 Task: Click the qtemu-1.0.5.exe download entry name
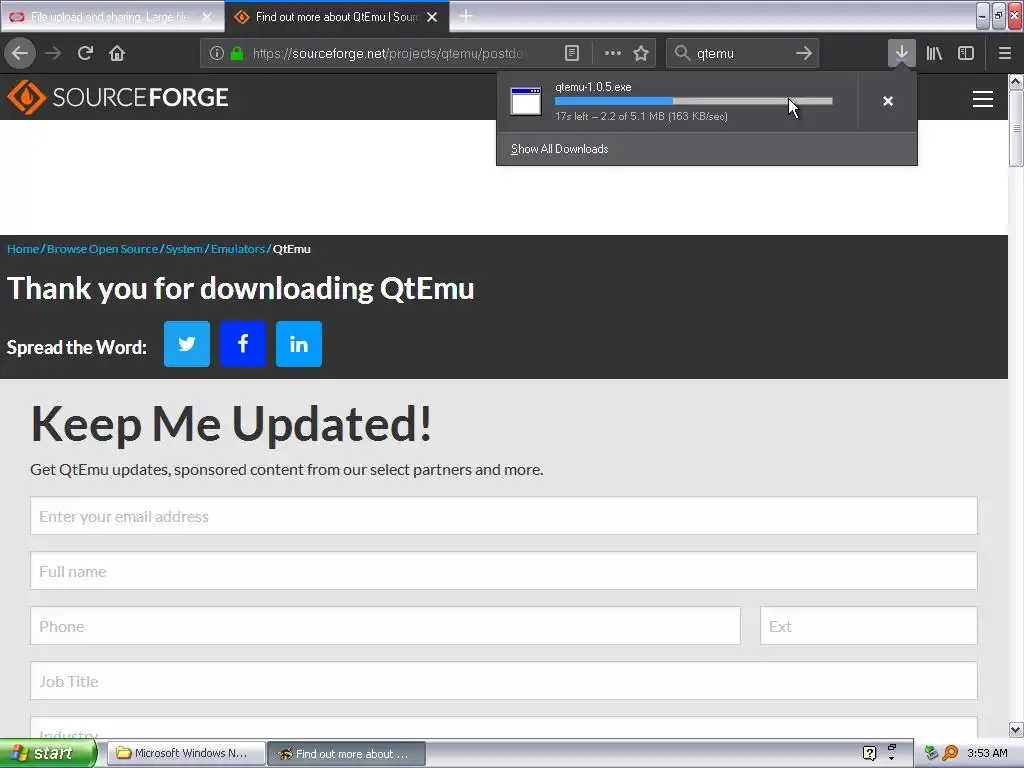(x=593, y=87)
